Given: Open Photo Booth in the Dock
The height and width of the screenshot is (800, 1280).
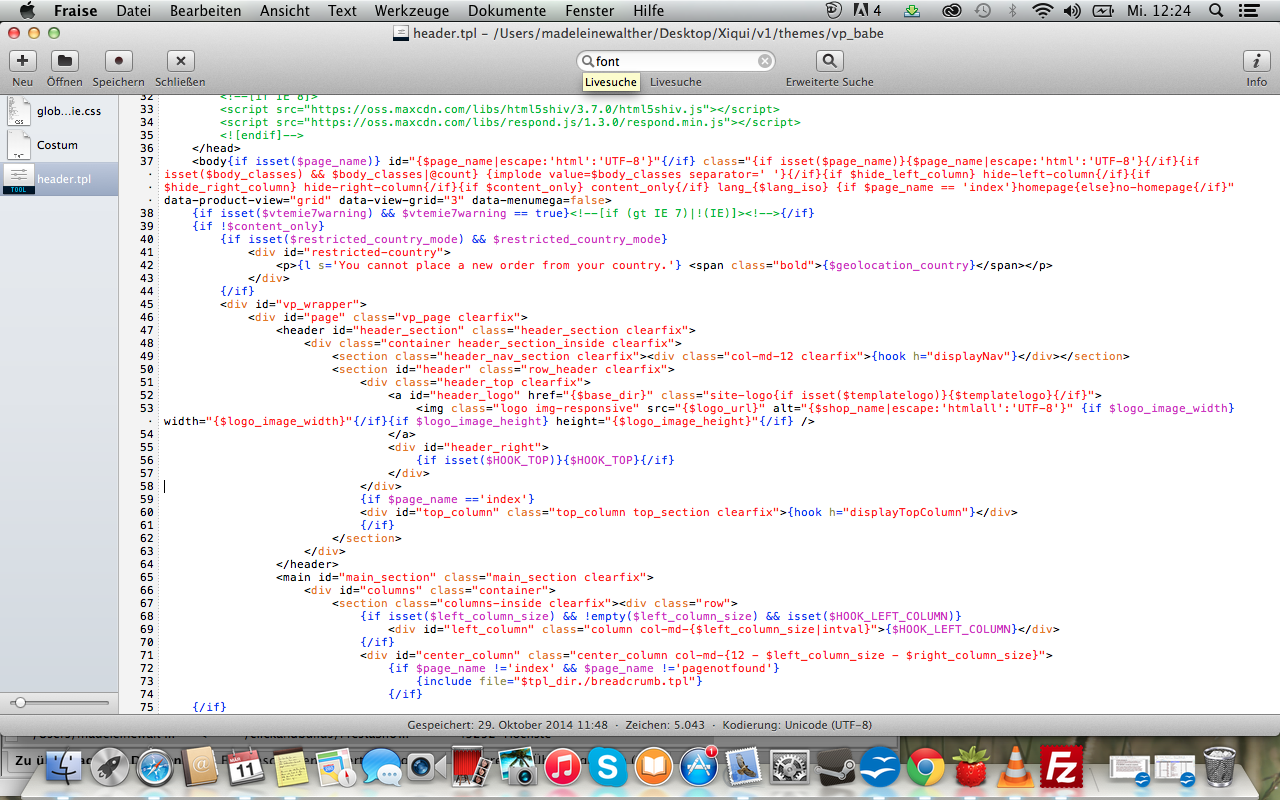Looking at the screenshot, I should (470, 767).
